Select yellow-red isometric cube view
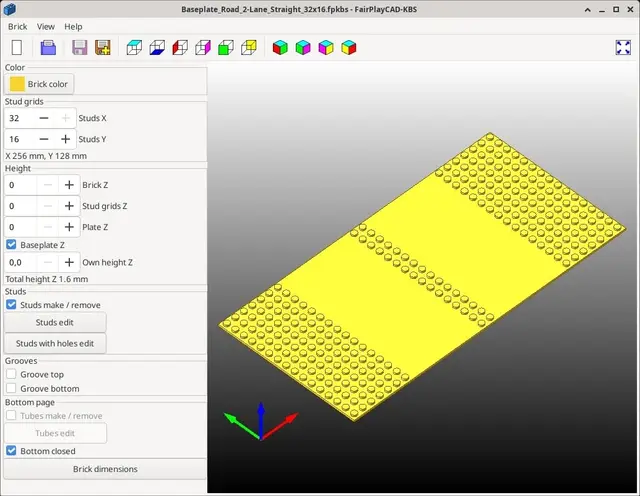Image resolution: width=640 pixels, height=496 pixels. pos(349,47)
